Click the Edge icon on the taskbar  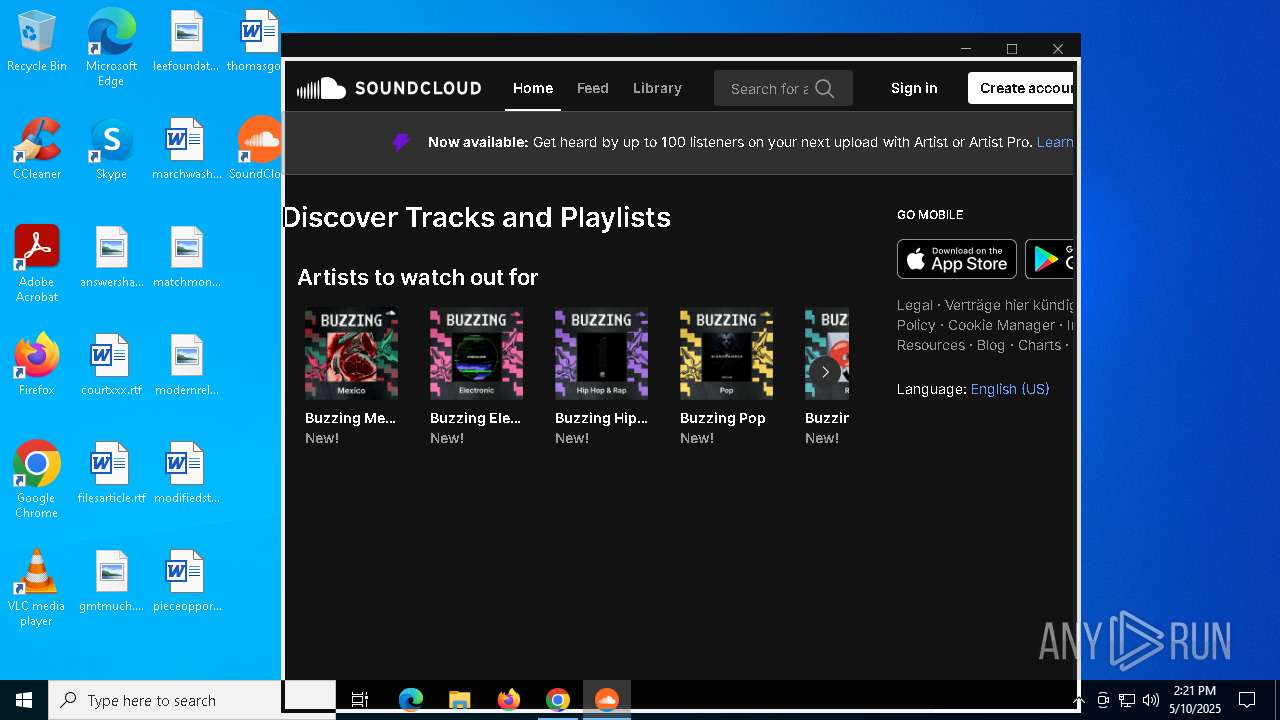pos(411,700)
